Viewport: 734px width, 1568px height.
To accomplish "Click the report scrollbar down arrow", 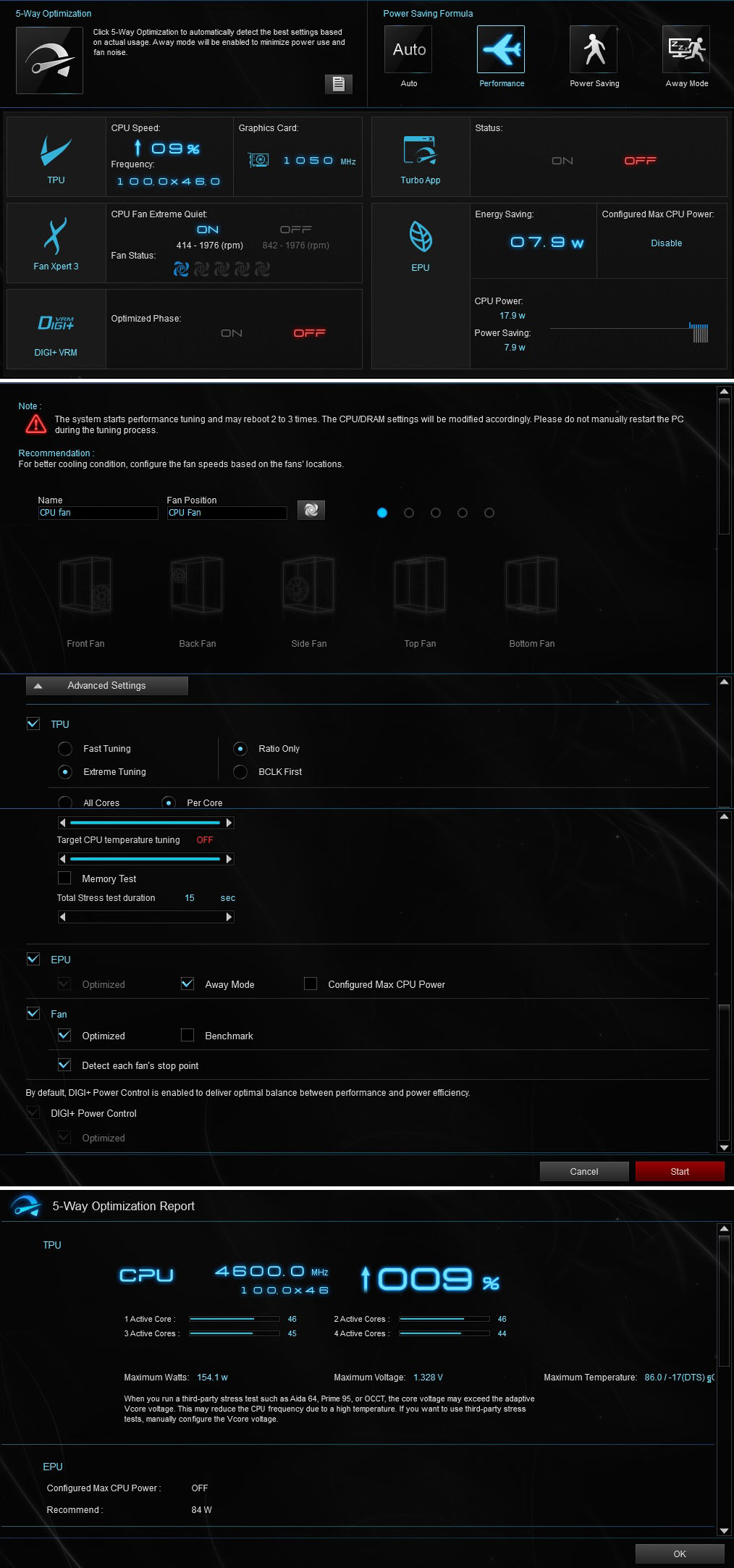I will [724, 1530].
